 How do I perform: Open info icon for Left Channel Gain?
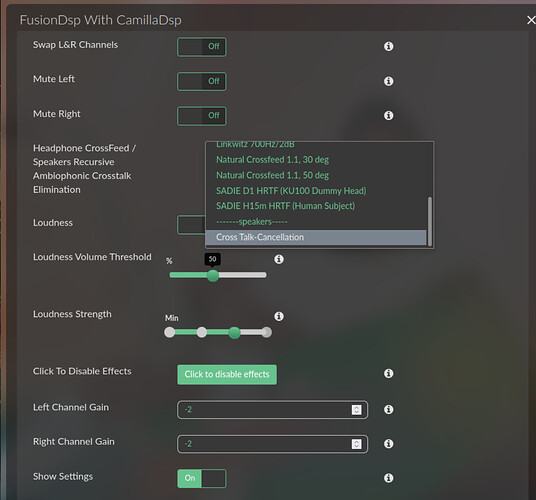[388, 409]
